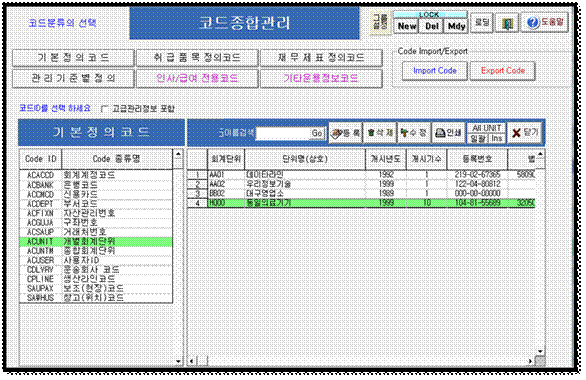Open the 도움말 help question-mark icon

pos(545,22)
